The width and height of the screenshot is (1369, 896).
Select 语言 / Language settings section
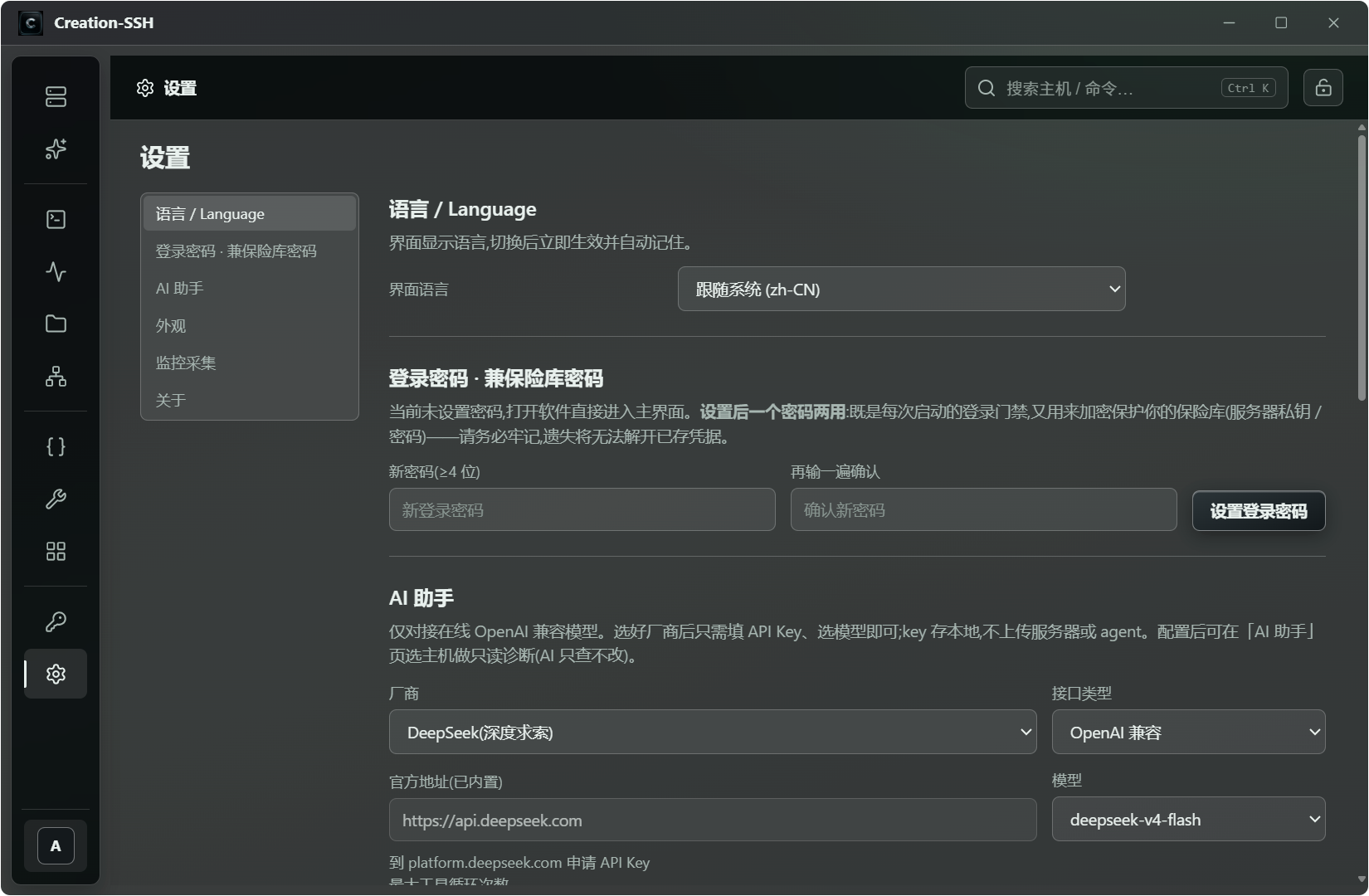pos(250,214)
